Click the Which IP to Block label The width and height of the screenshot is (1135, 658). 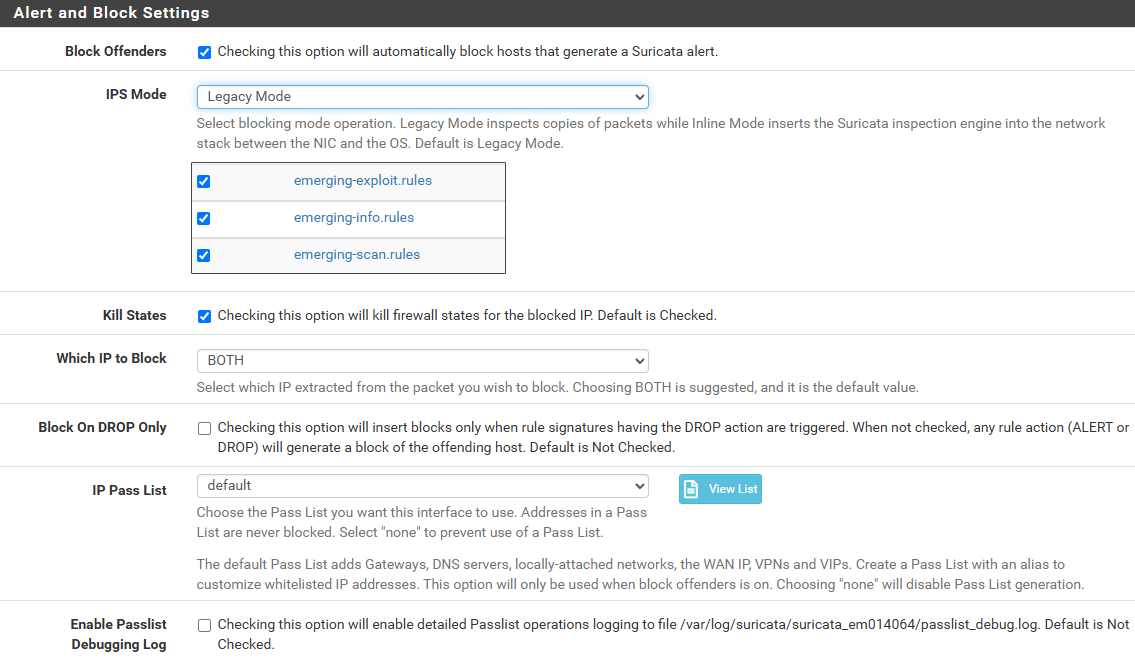111,358
